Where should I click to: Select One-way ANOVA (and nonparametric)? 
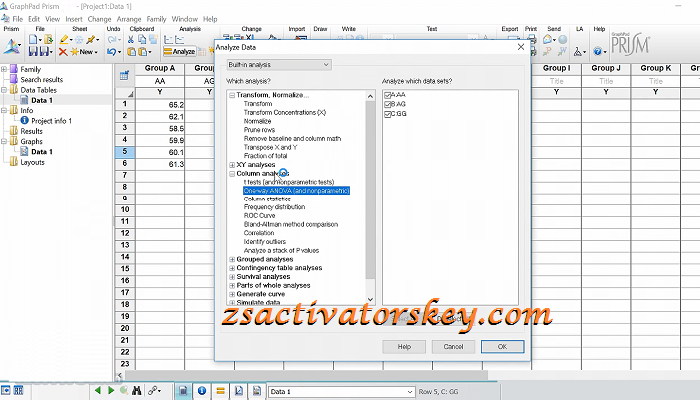(x=296, y=191)
